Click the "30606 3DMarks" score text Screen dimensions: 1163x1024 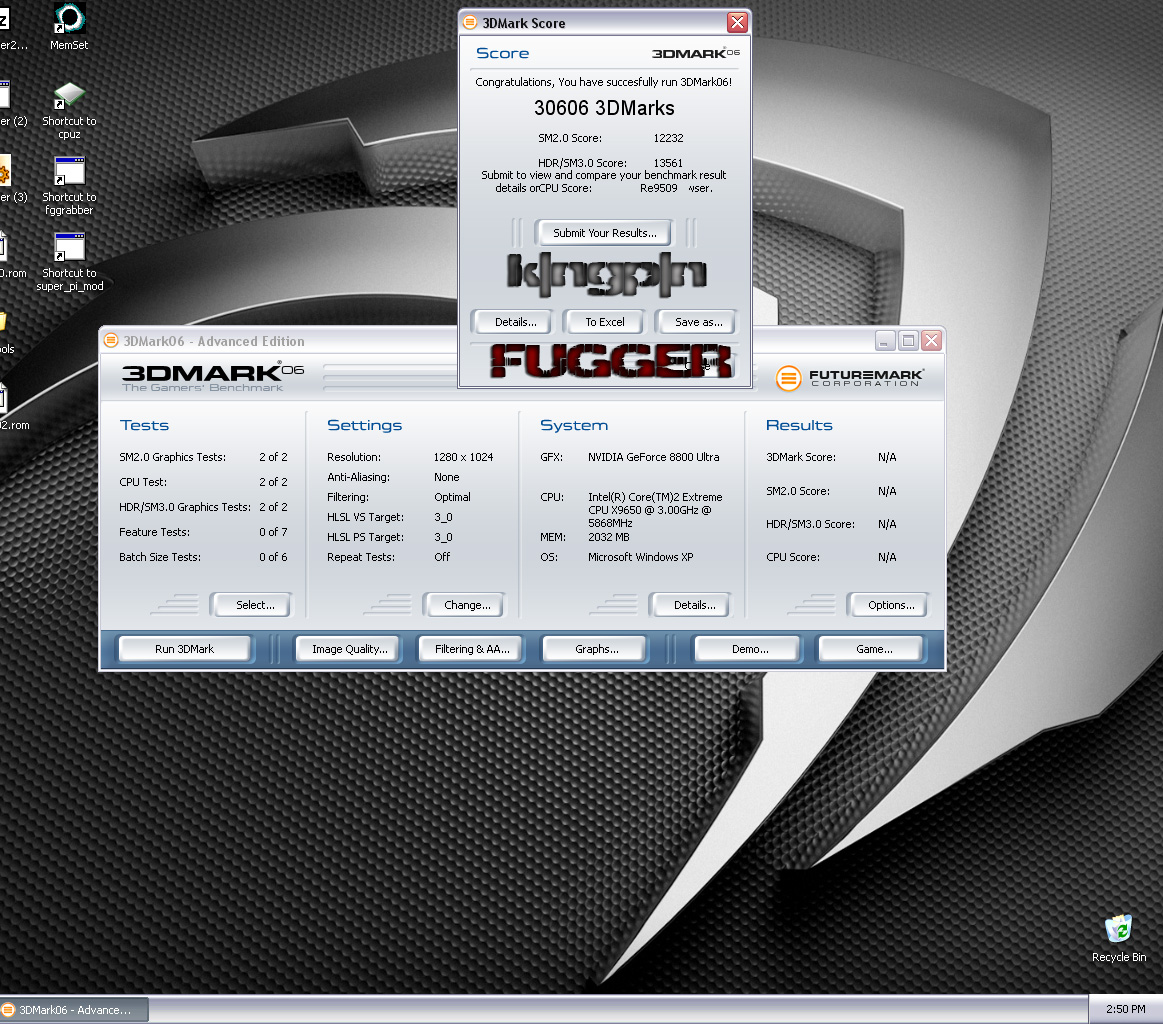pyautogui.click(x=604, y=108)
